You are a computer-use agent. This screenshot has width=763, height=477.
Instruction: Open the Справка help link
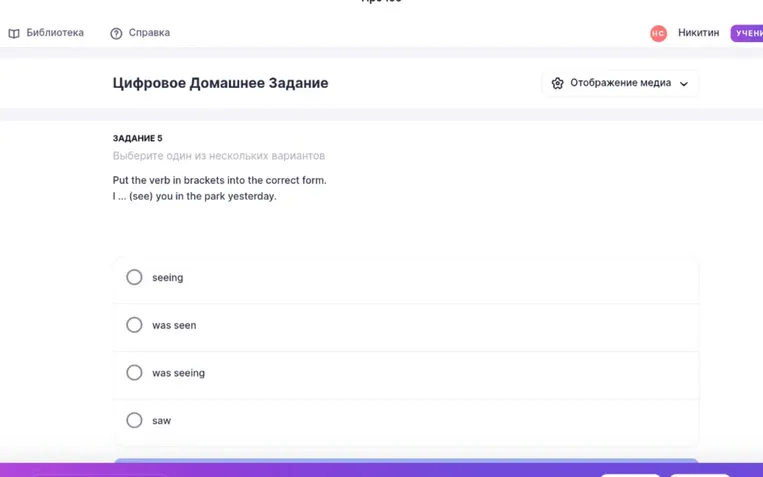tap(149, 33)
